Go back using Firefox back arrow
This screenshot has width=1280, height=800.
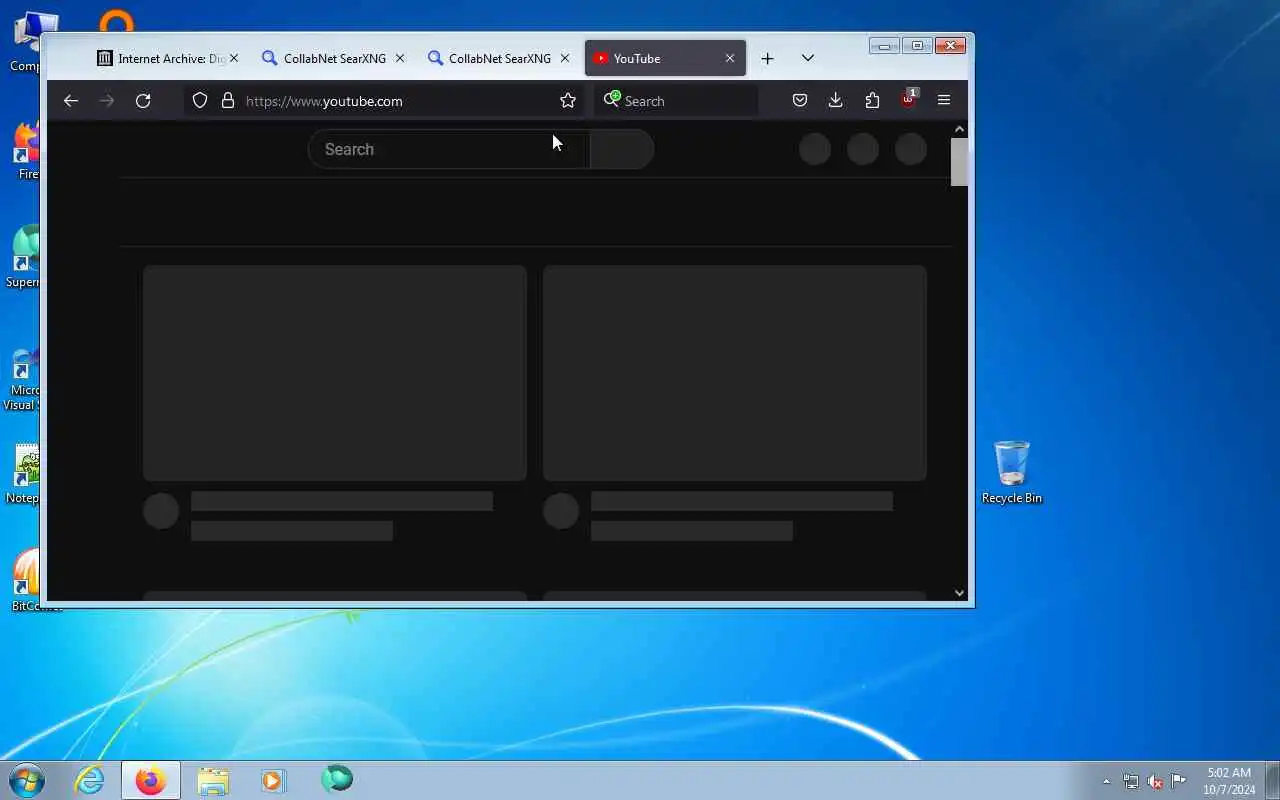70,101
